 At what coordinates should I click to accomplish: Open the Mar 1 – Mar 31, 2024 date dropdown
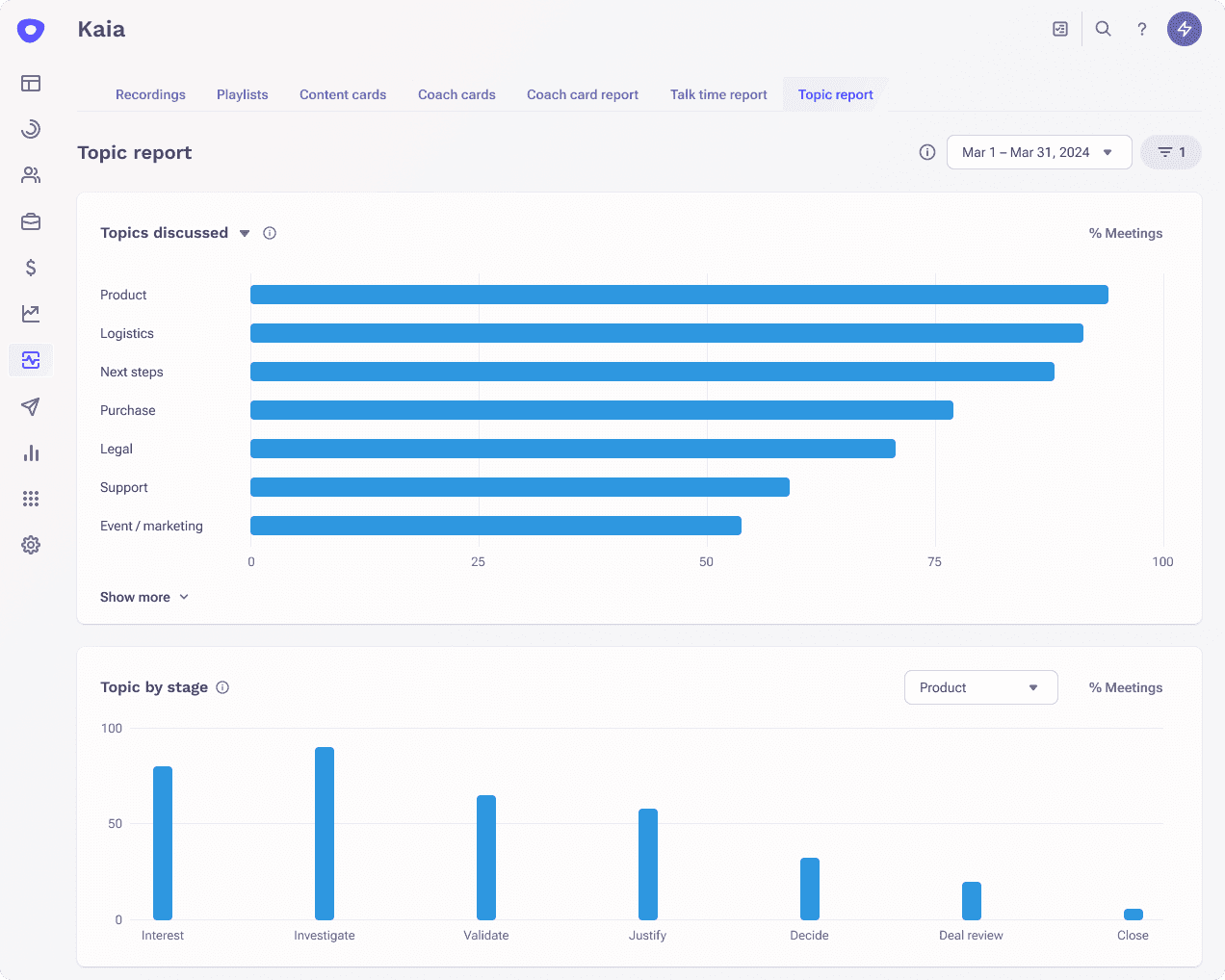pos(1038,152)
